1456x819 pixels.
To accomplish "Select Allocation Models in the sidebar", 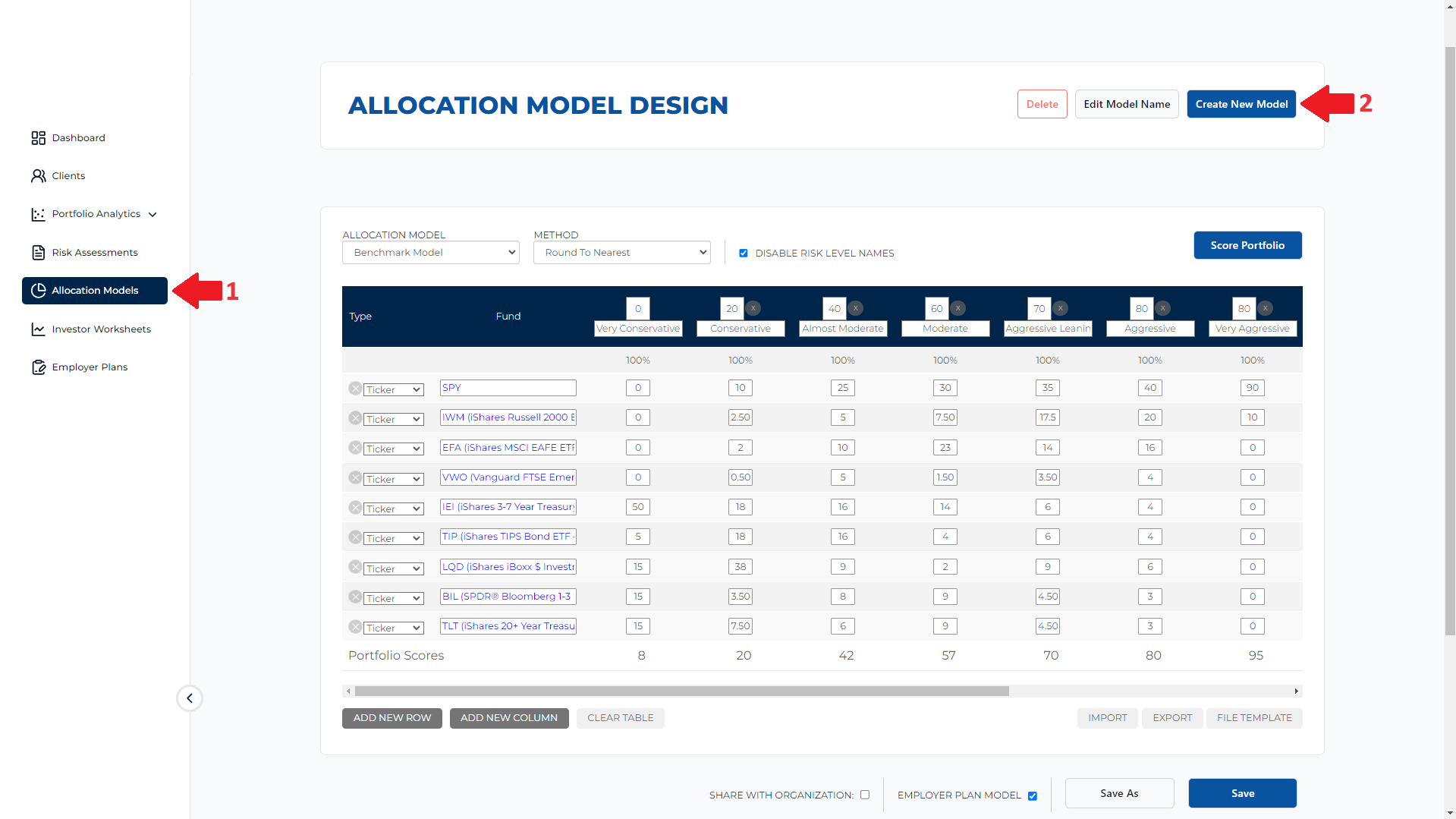I will (x=95, y=291).
